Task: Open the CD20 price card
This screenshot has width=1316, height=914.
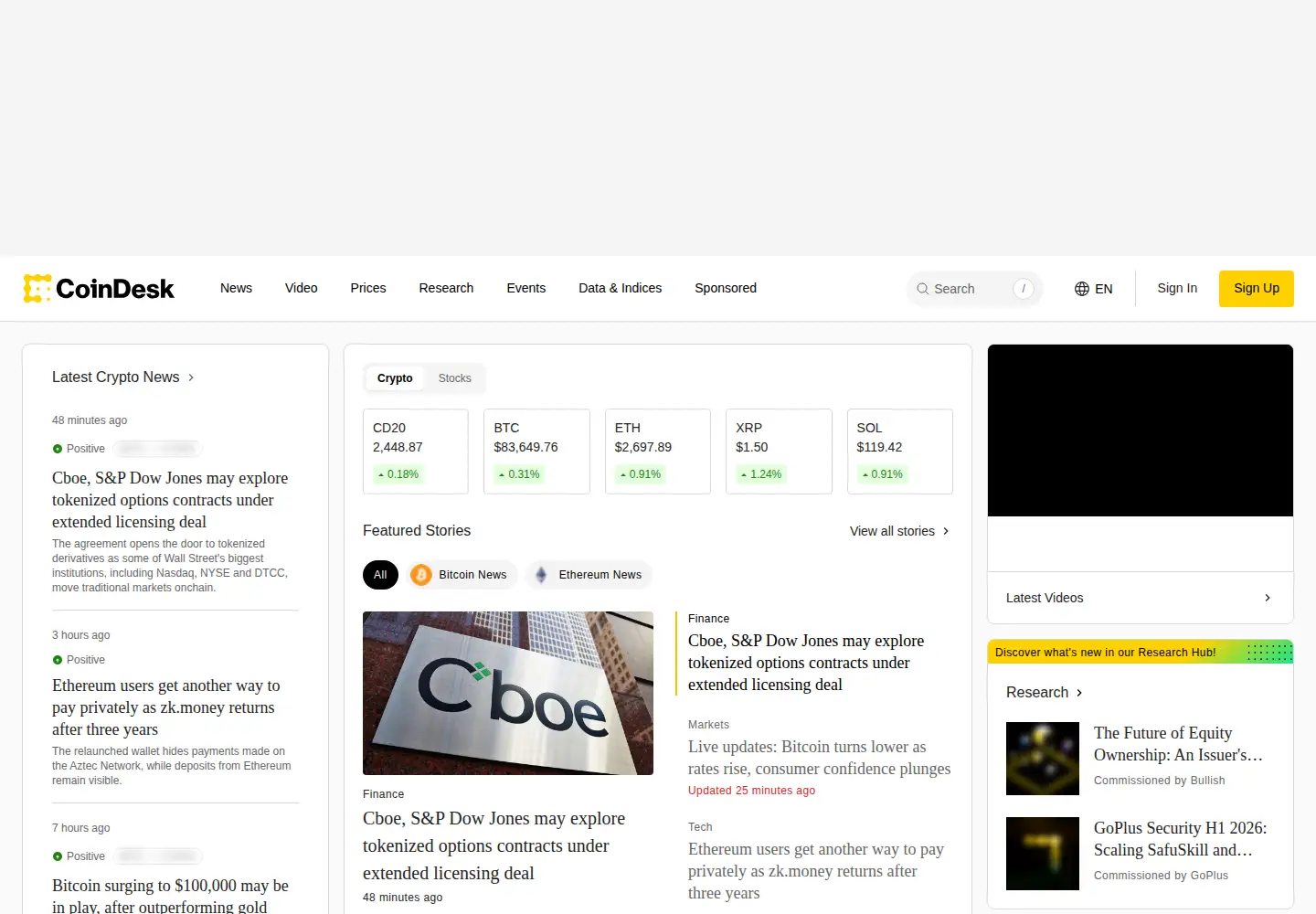Action: pyautogui.click(x=416, y=452)
